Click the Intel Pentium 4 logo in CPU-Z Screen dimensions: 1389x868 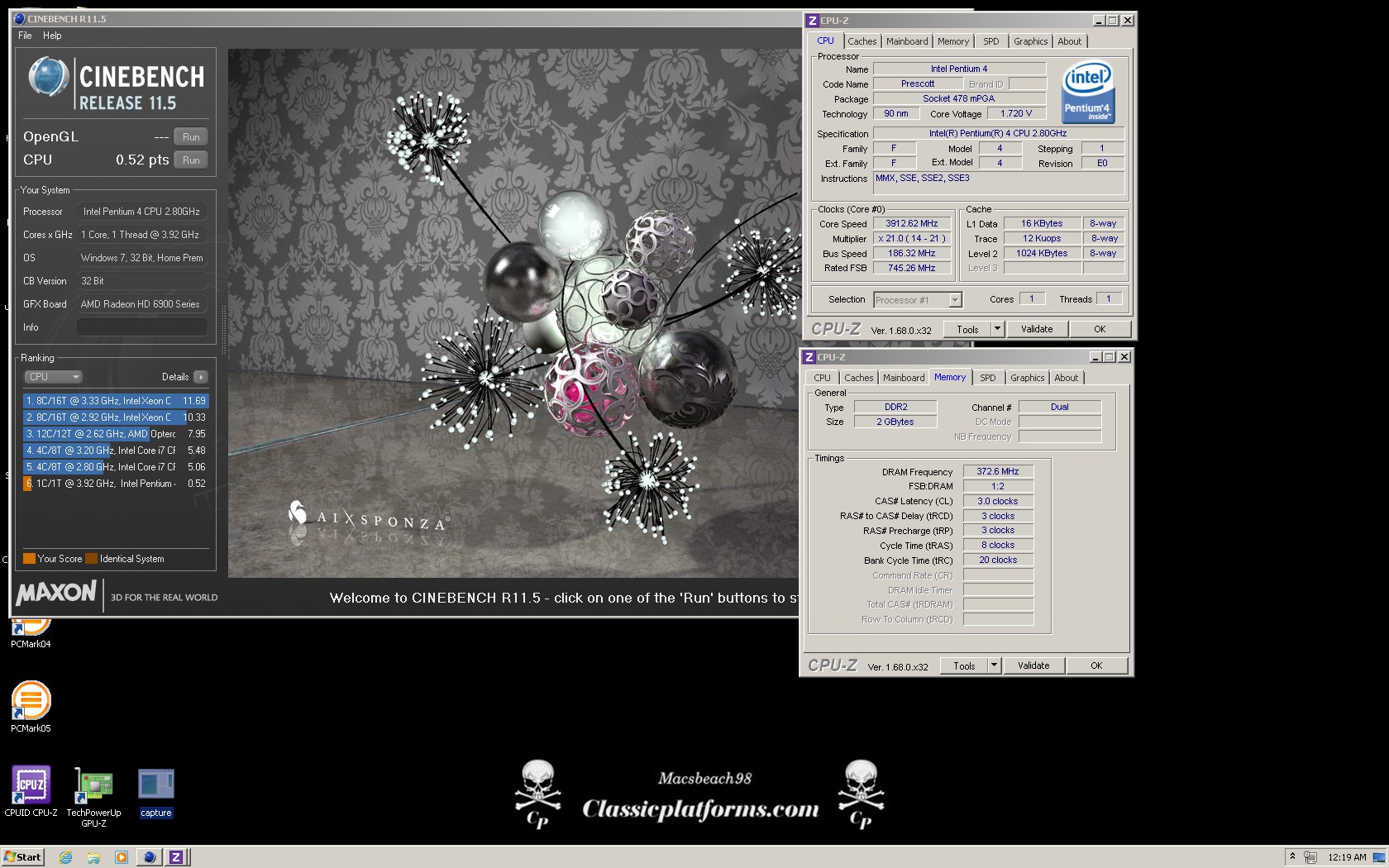(1088, 91)
